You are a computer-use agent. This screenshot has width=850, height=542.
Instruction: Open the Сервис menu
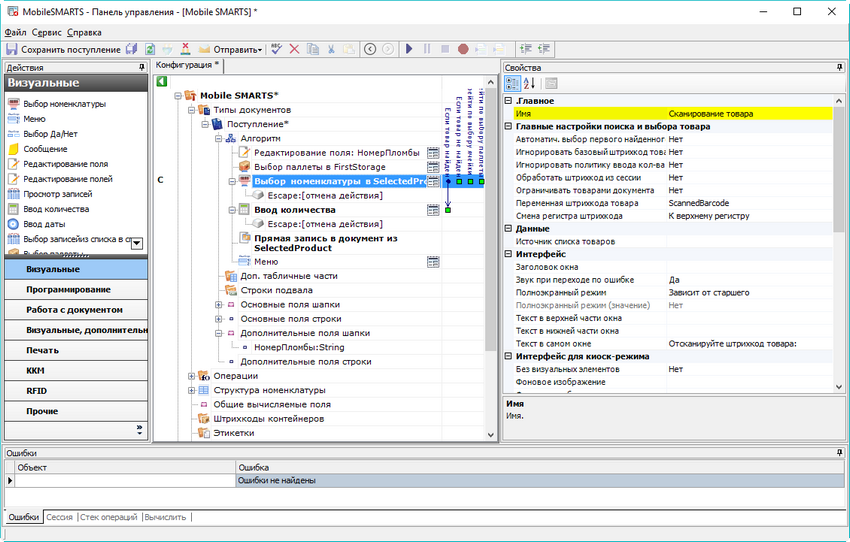(x=47, y=33)
